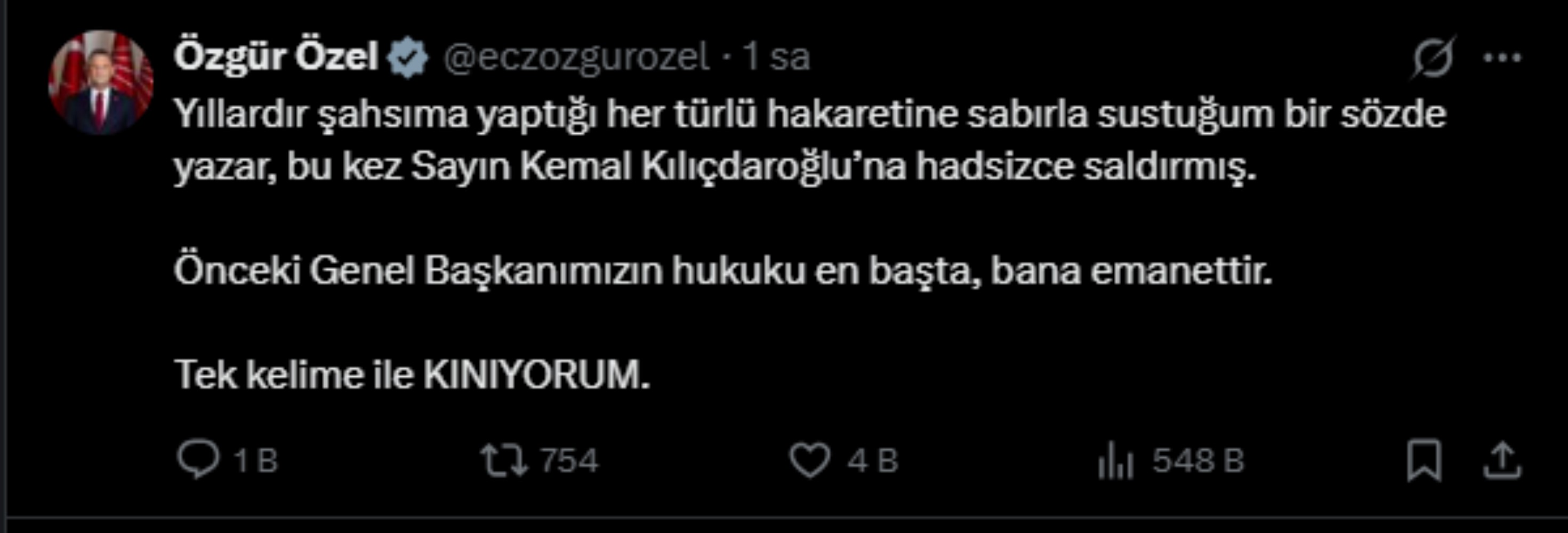
Task: Open the three-dot more options menu
Action: pos(1502,58)
